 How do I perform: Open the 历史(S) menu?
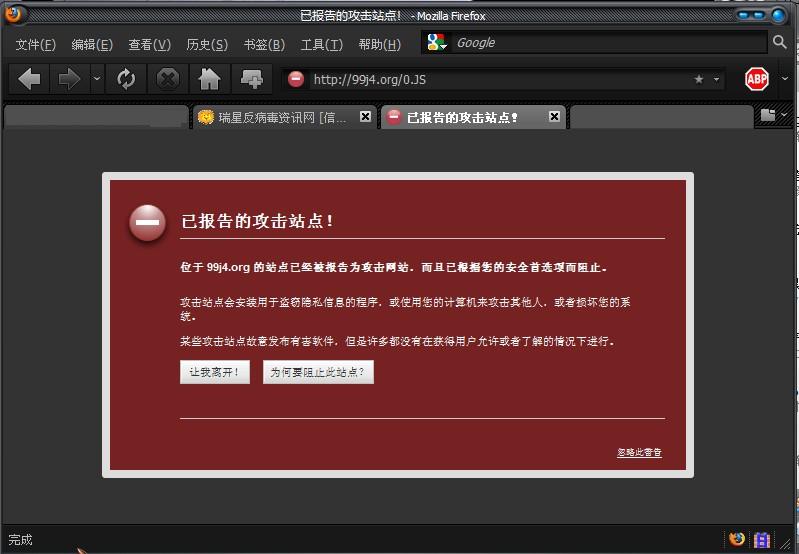click(x=207, y=45)
